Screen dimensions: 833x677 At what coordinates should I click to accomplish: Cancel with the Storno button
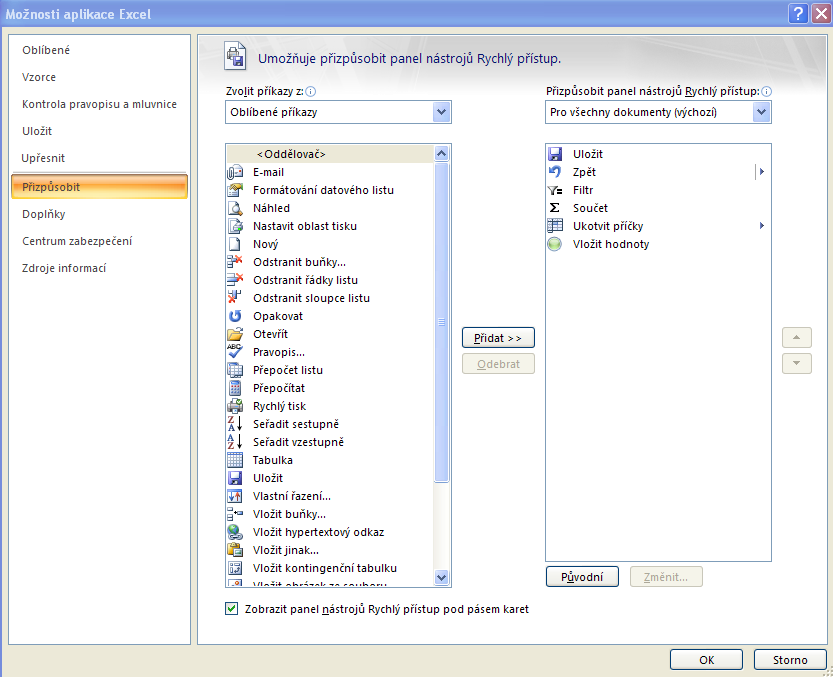click(790, 660)
